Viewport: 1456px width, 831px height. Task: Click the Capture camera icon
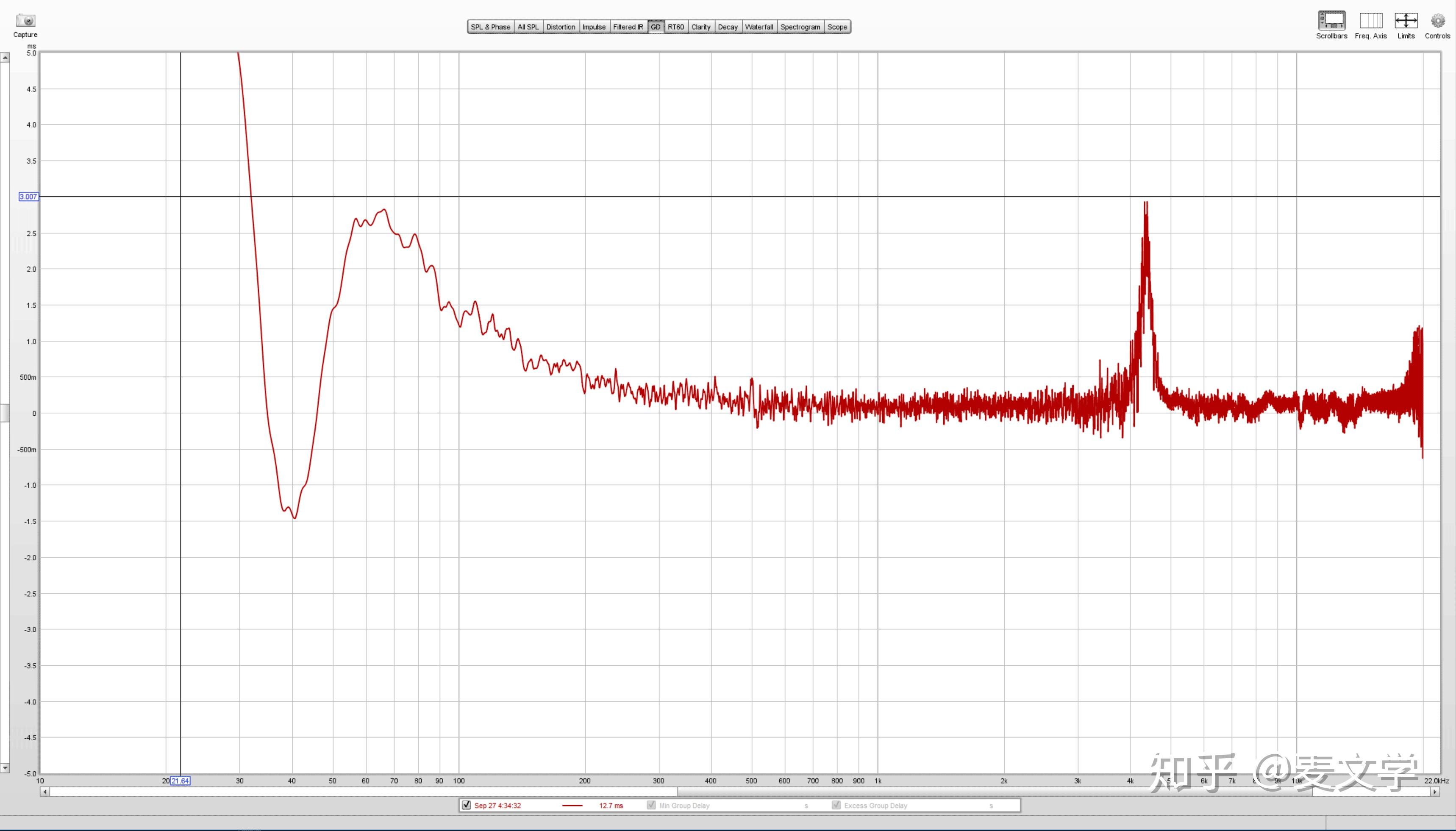(25, 21)
